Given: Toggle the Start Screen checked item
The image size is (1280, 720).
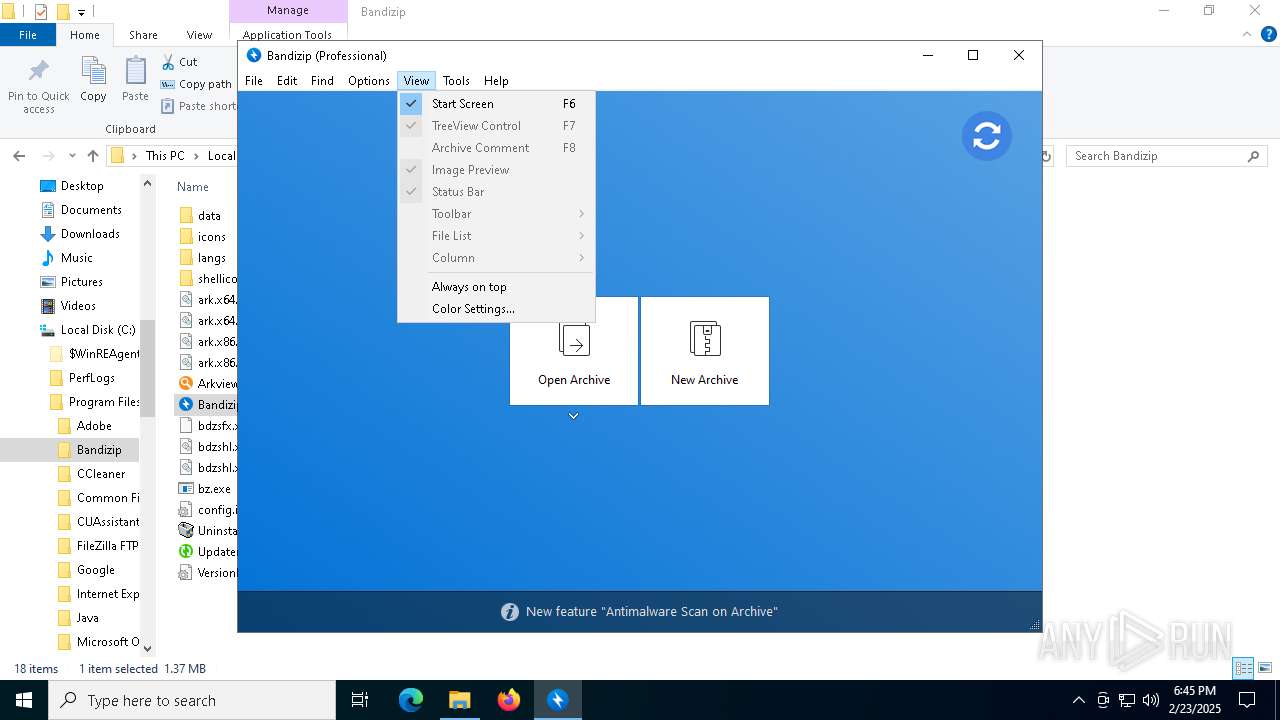Looking at the screenshot, I should tap(496, 104).
